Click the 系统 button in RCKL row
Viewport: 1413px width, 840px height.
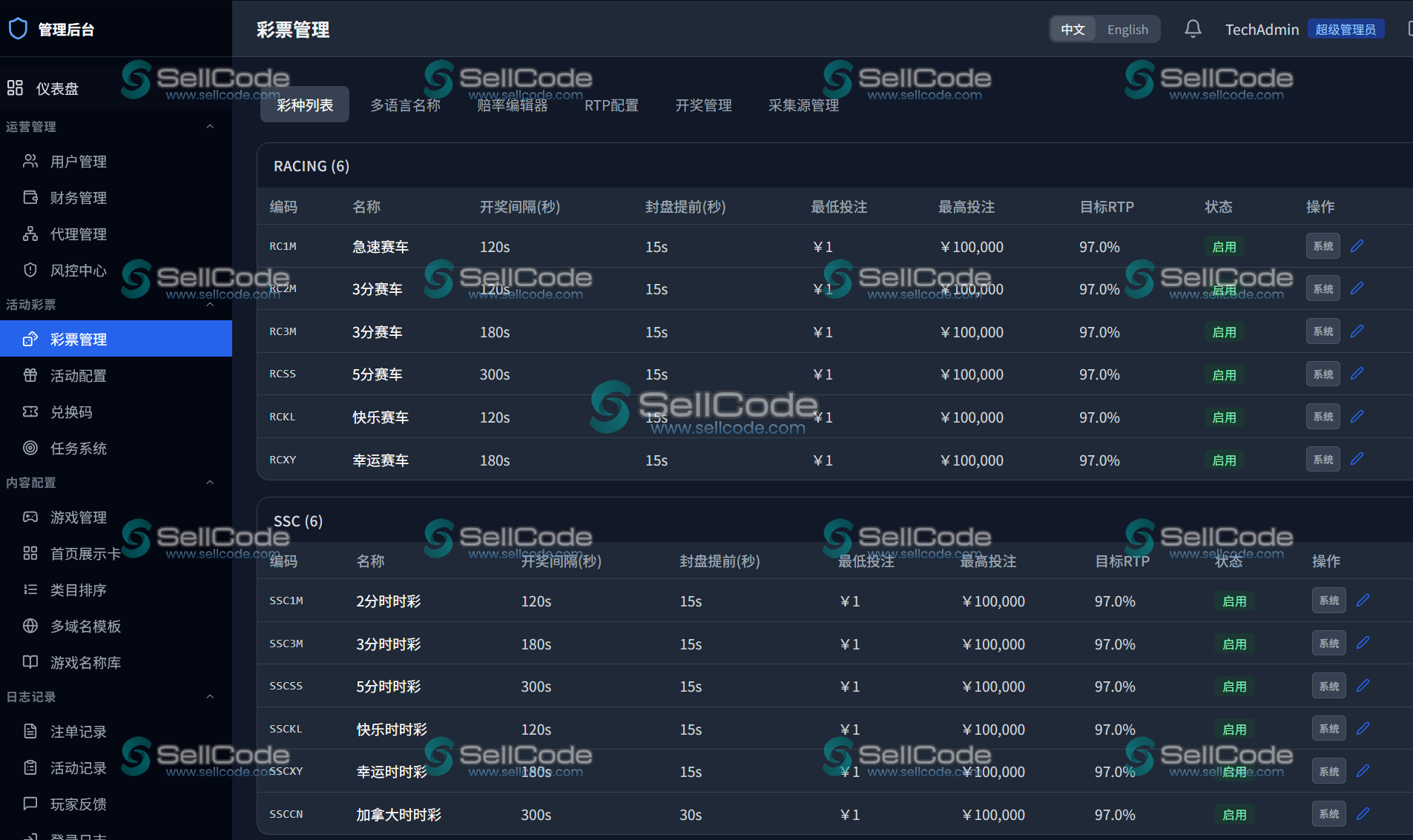tap(1323, 417)
